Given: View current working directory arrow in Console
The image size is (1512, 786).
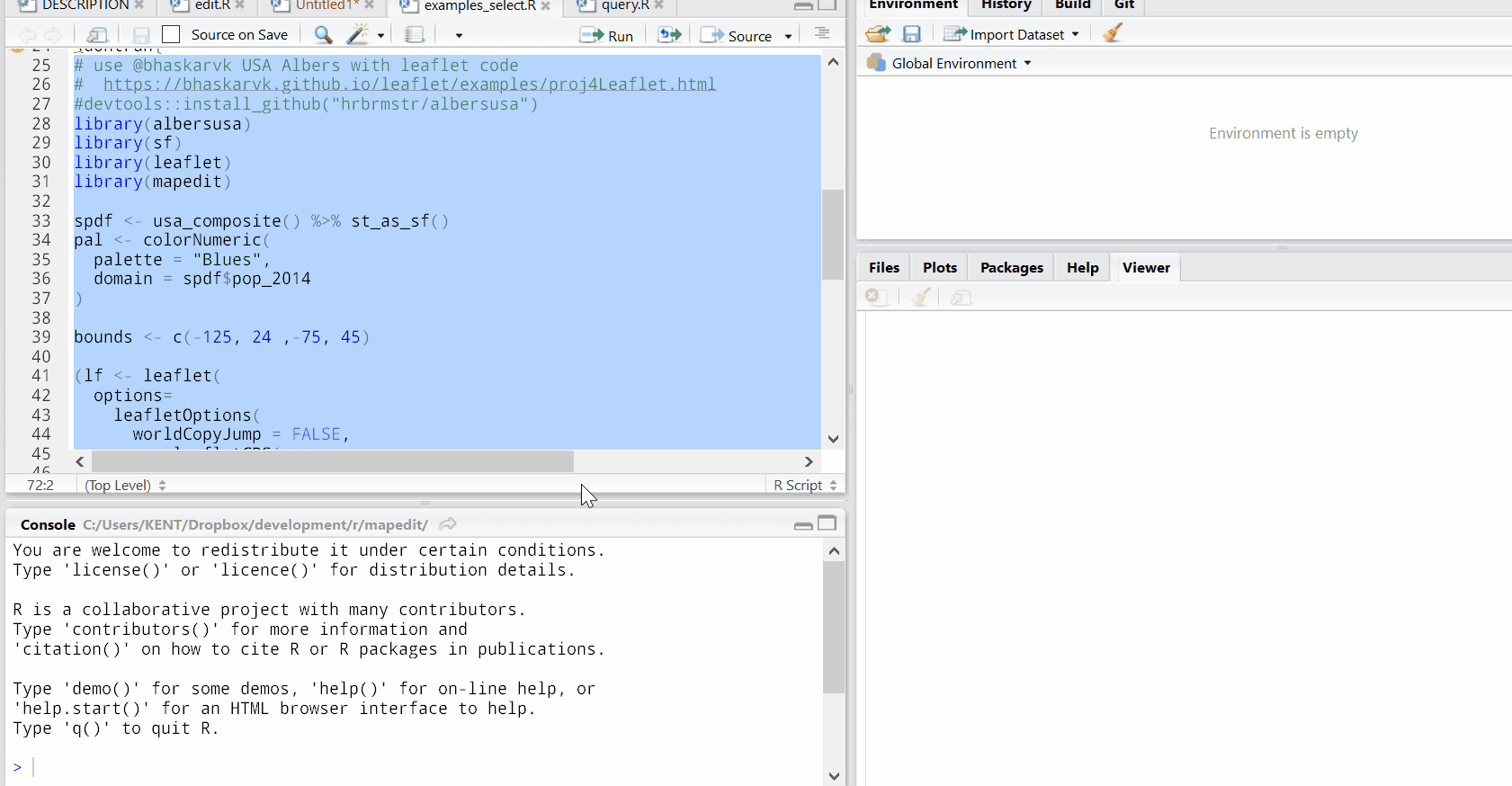Looking at the screenshot, I should pos(448,524).
